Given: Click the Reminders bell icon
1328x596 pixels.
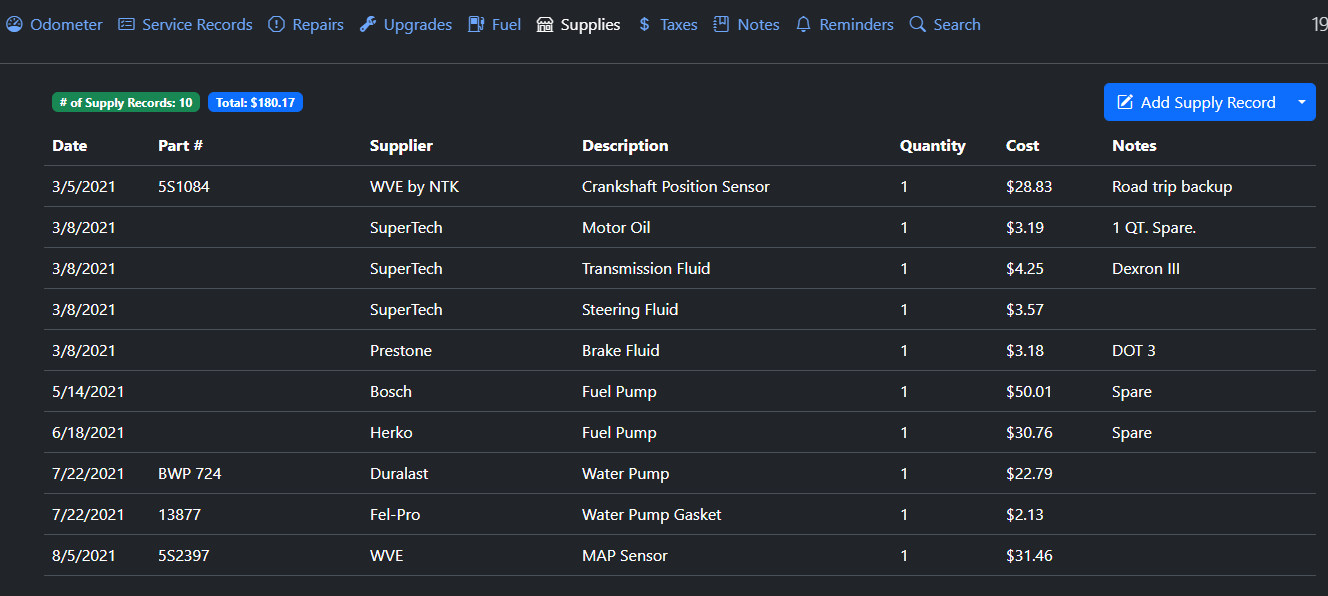Looking at the screenshot, I should pyautogui.click(x=803, y=24).
